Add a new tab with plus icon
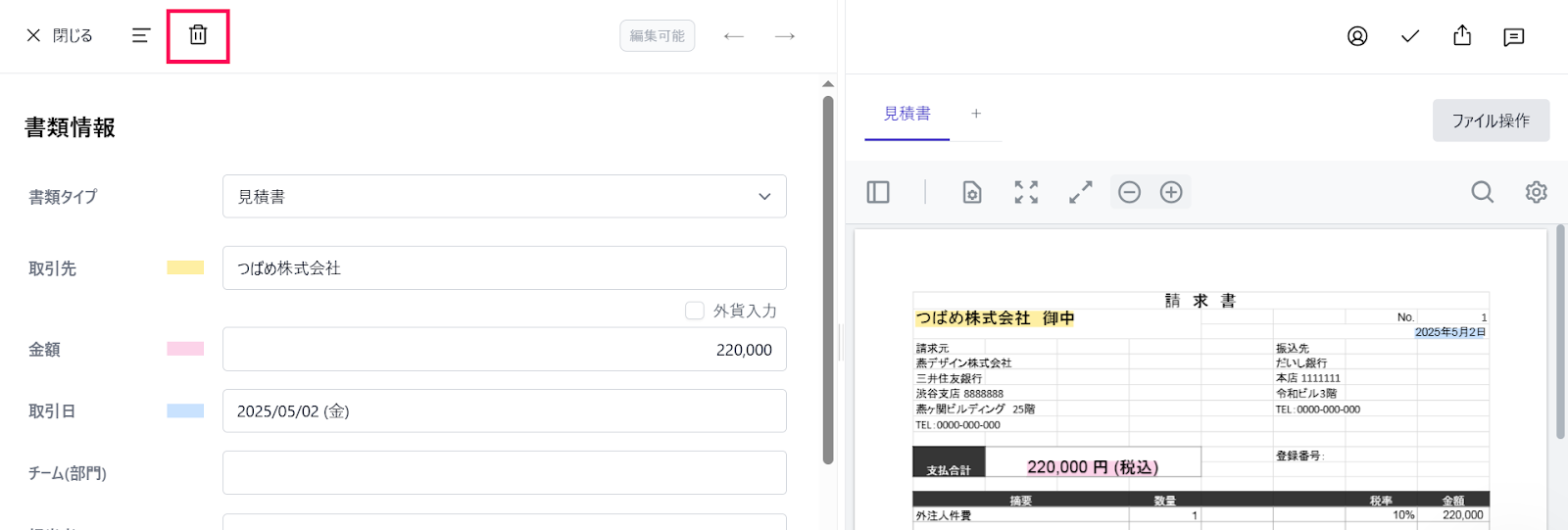The height and width of the screenshot is (530, 1568). coord(976,114)
